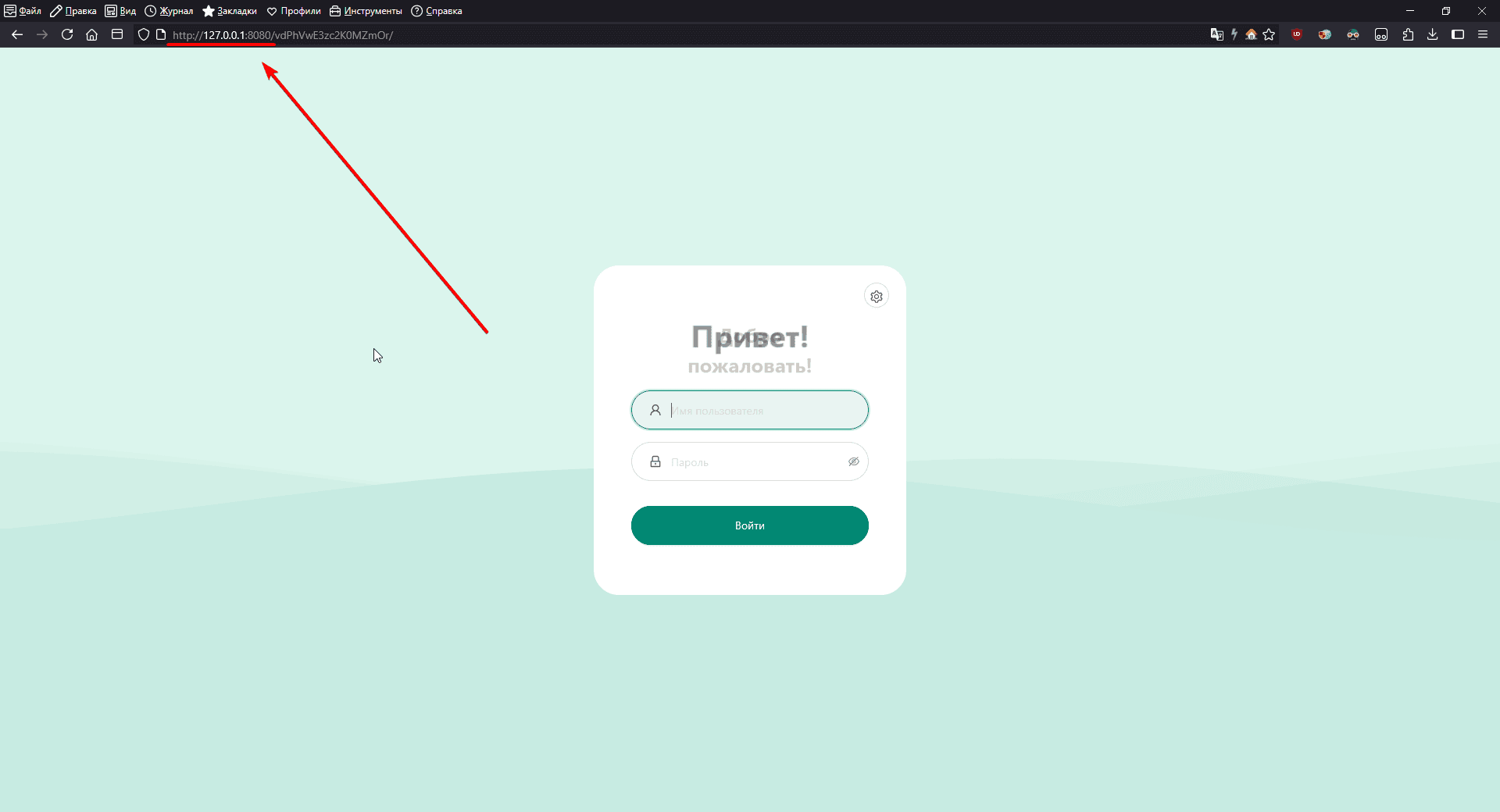1500x812 pixels.
Task: Open login panel settings gear
Action: (877, 297)
